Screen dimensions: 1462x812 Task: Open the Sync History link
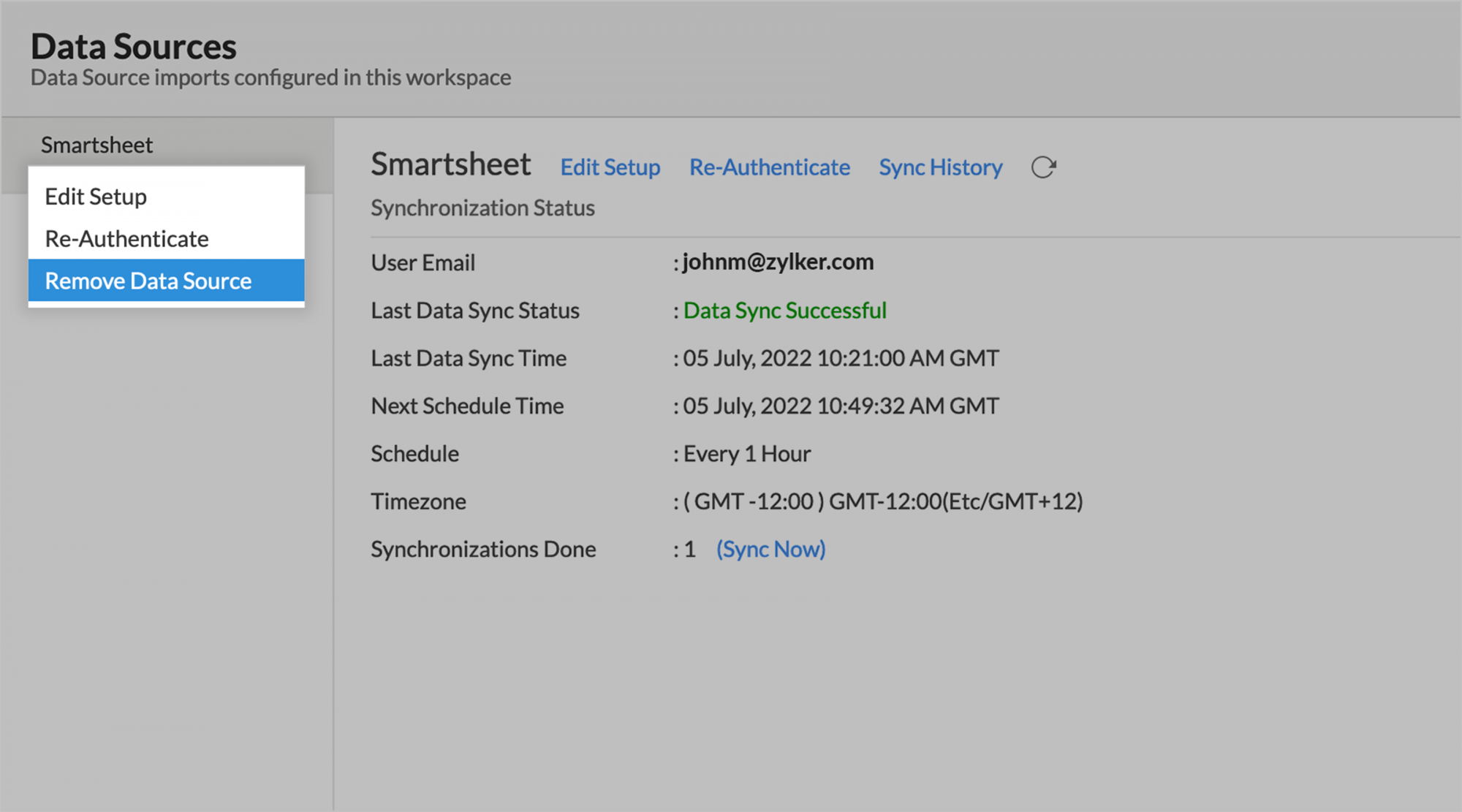(x=941, y=167)
